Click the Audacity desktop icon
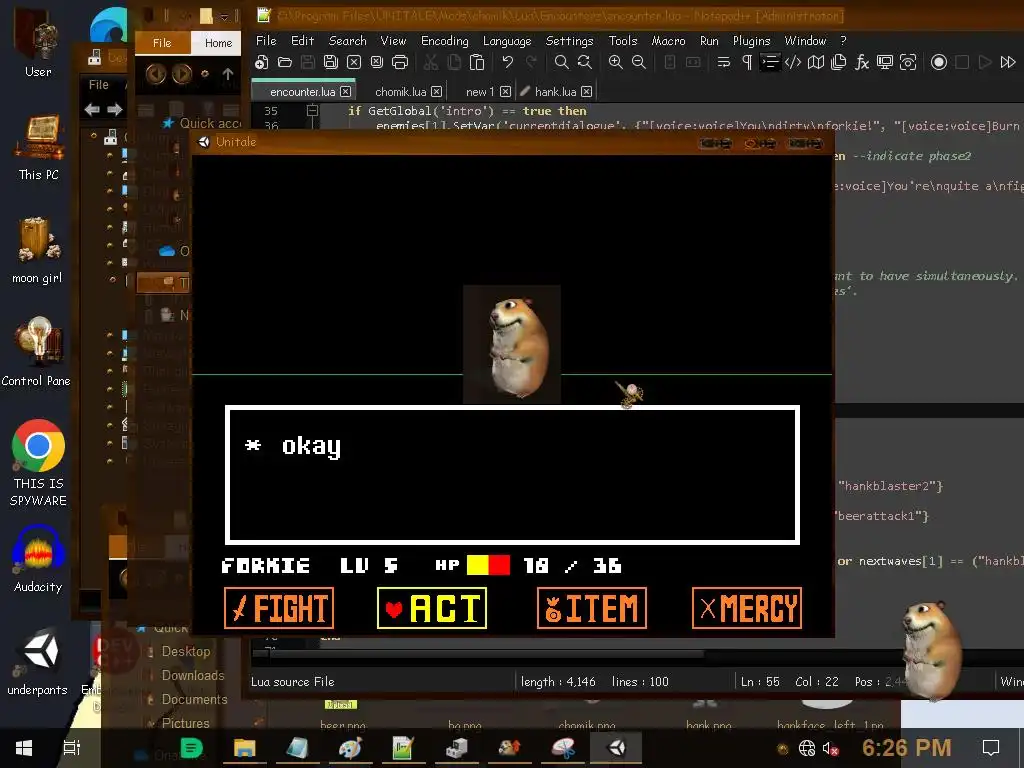The height and width of the screenshot is (768, 1024). pos(38,558)
